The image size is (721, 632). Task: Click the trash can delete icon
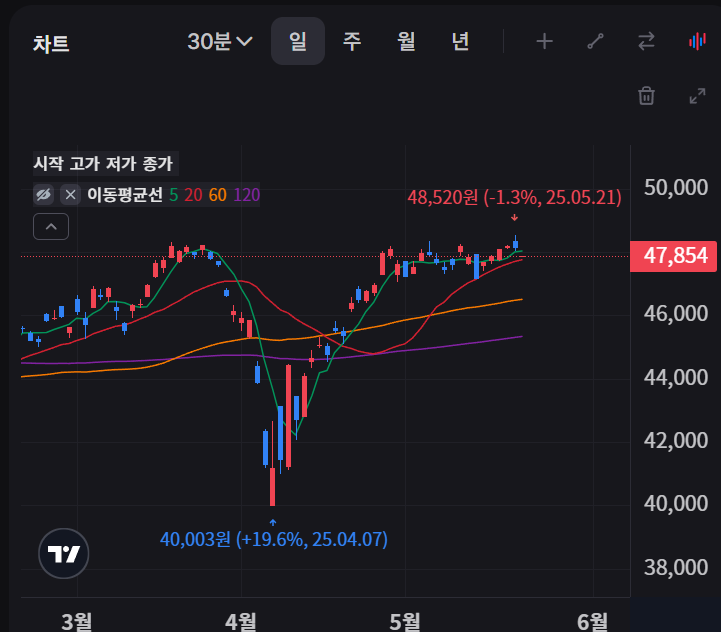647,96
